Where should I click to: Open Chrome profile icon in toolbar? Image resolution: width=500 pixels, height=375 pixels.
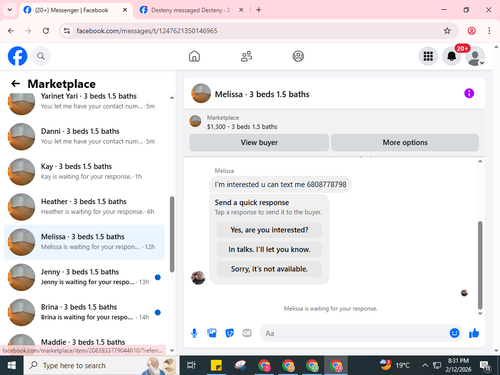(471, 31)
